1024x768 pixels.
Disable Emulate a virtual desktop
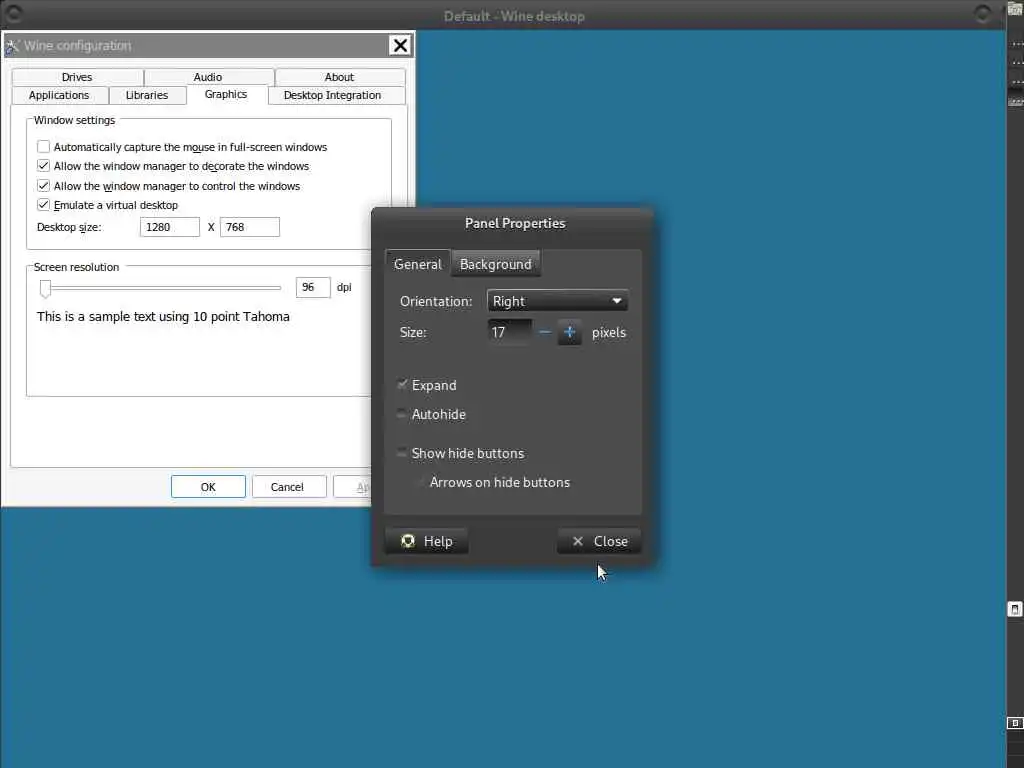(x=43, y=204)
